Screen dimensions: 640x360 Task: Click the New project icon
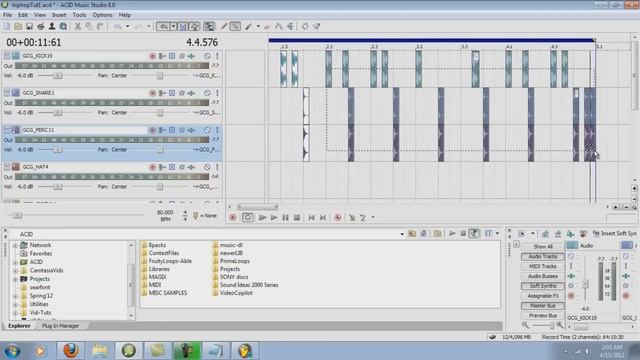(7, 27)
